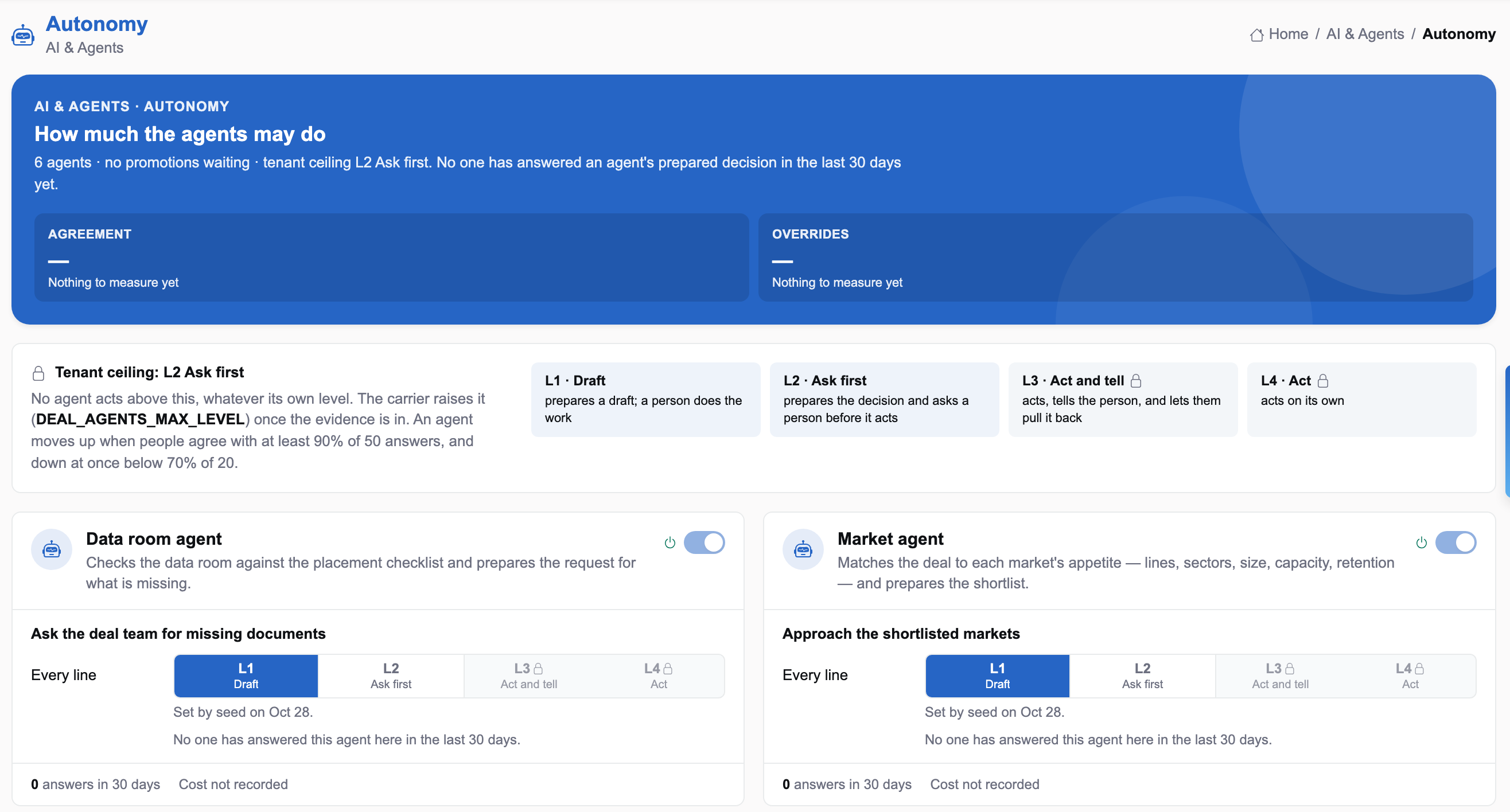Viewport: 1510px width, 812px height.
Task: Click the Data room agent robot avatar
Action: [x=52, y=549]
